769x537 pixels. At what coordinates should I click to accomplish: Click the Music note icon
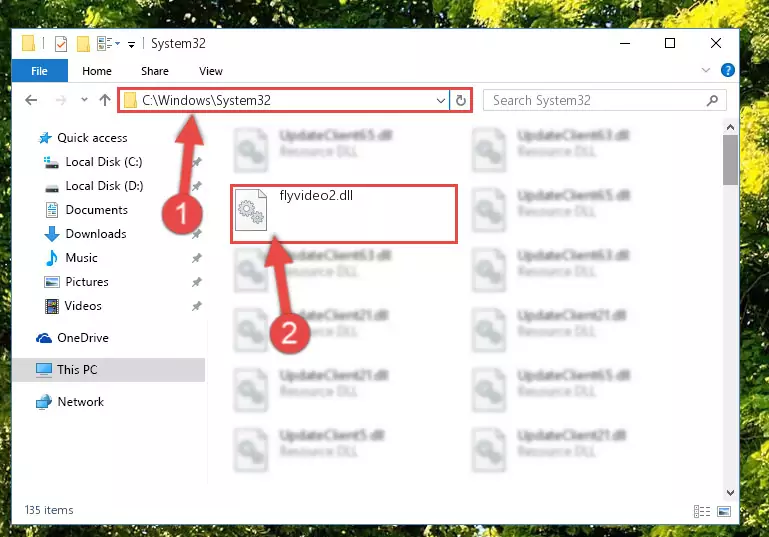click(51, 258)
